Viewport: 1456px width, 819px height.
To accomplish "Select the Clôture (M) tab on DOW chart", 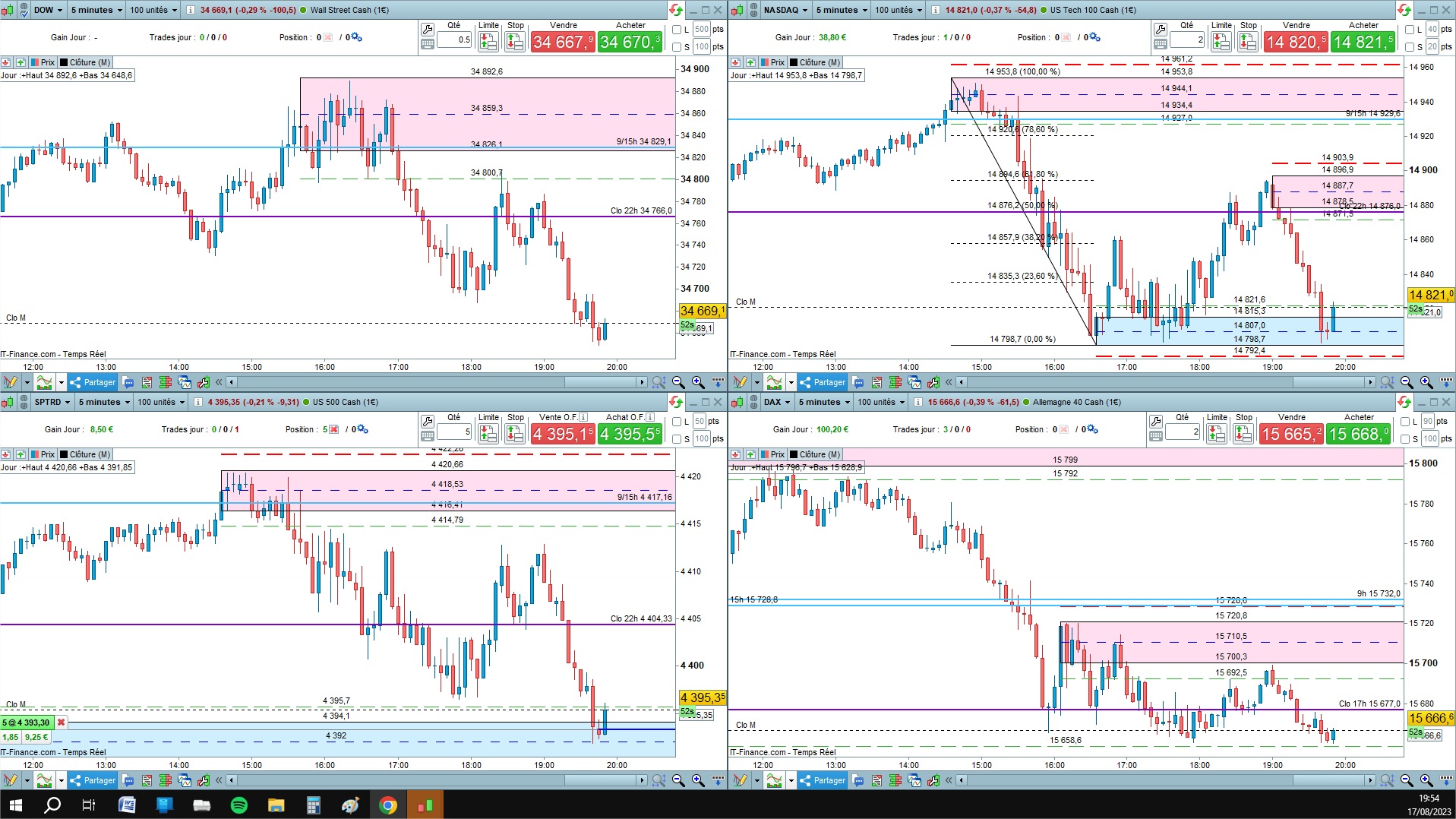I will (86, 62).
